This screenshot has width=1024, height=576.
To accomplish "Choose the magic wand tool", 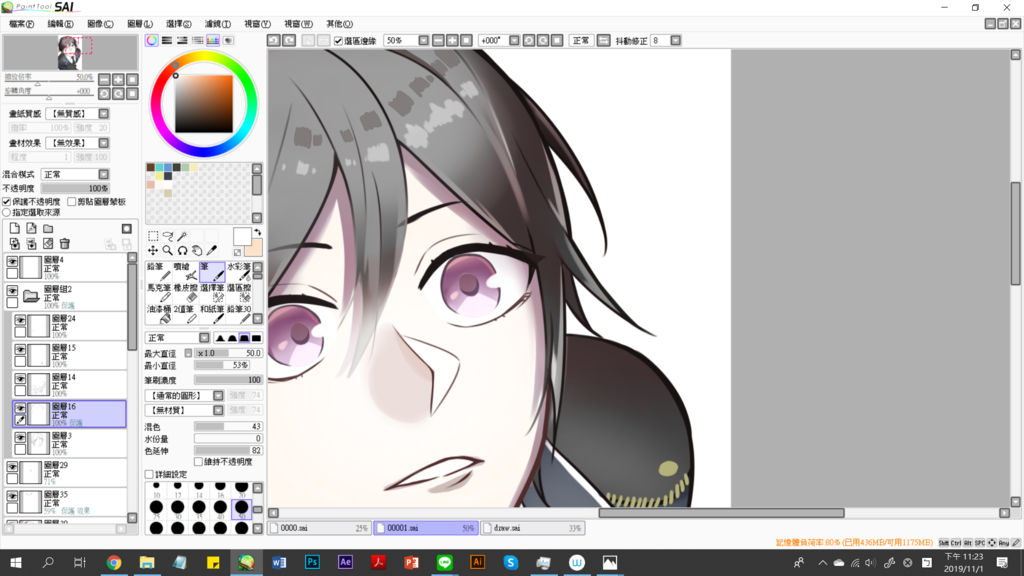I will (182, 236).
